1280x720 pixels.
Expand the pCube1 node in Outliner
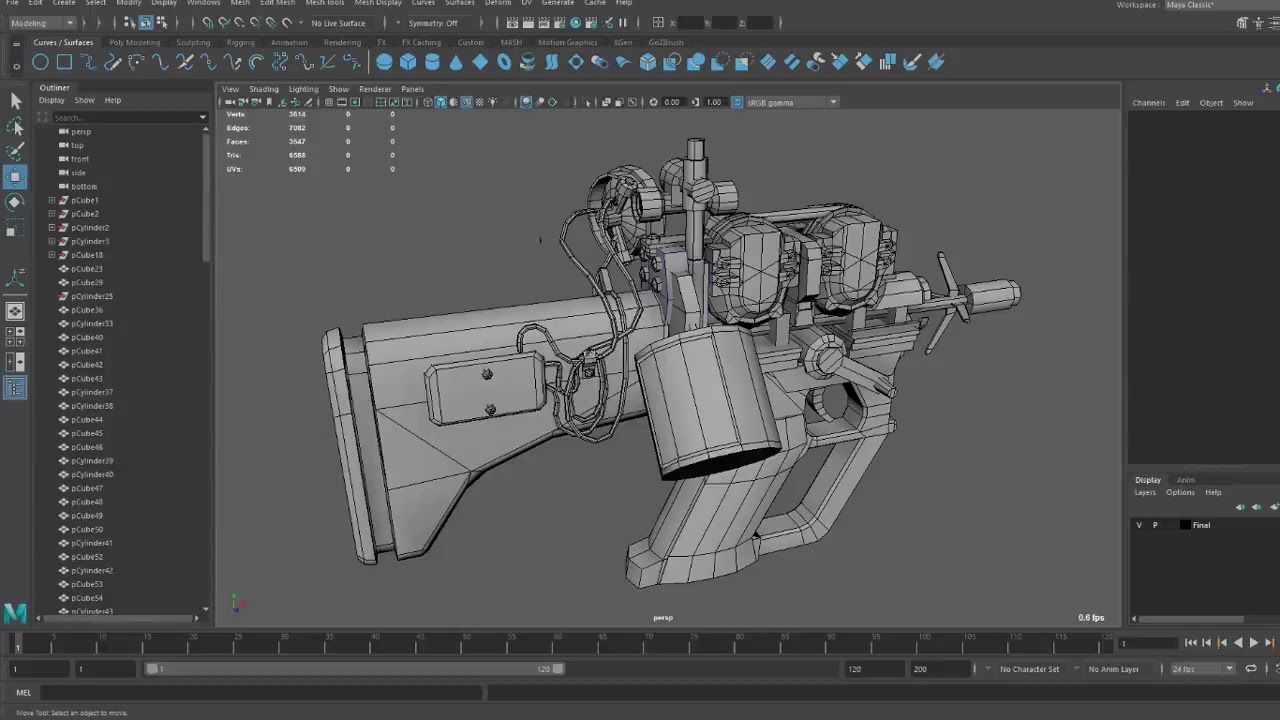[x=52, y=200]
